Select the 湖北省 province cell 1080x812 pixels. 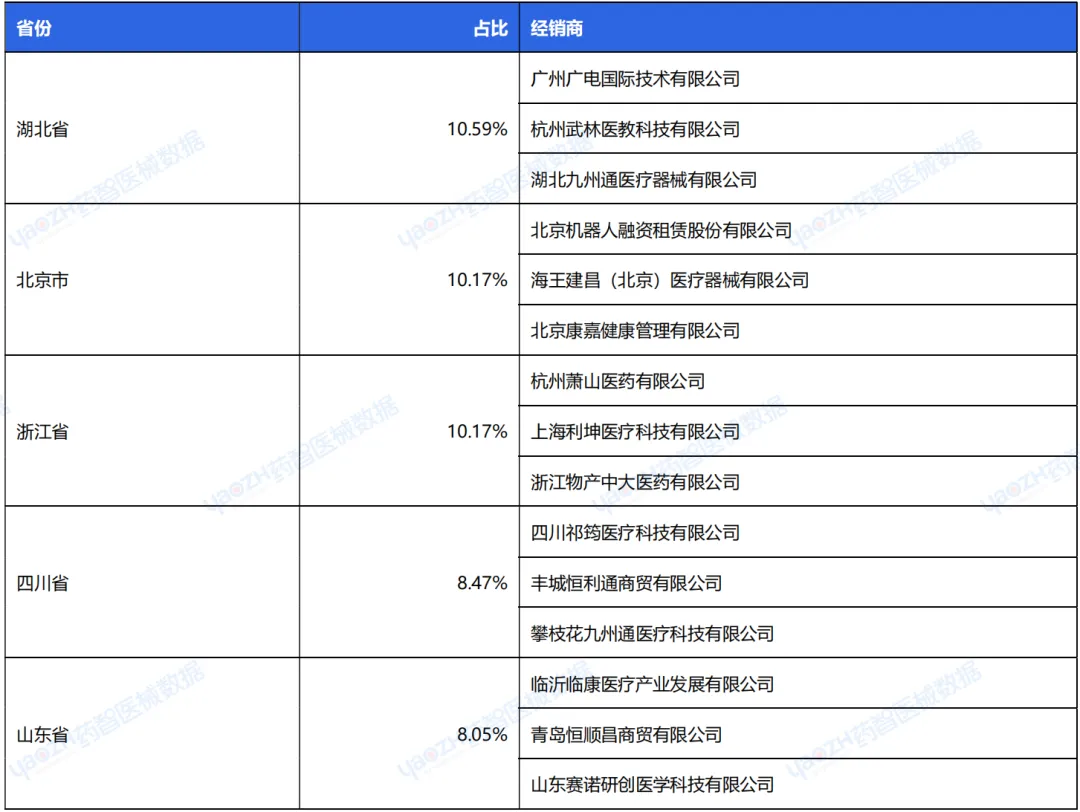152,128
